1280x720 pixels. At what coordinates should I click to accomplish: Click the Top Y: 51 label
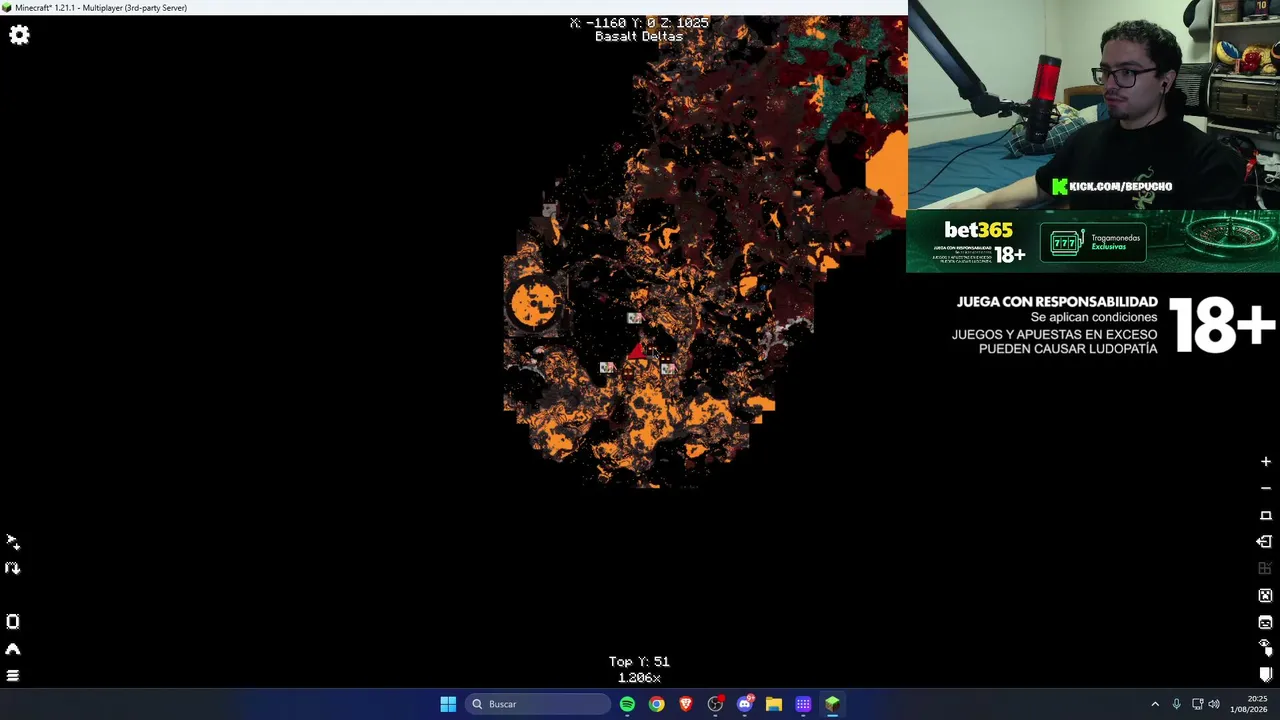click(x=639, y=662)
